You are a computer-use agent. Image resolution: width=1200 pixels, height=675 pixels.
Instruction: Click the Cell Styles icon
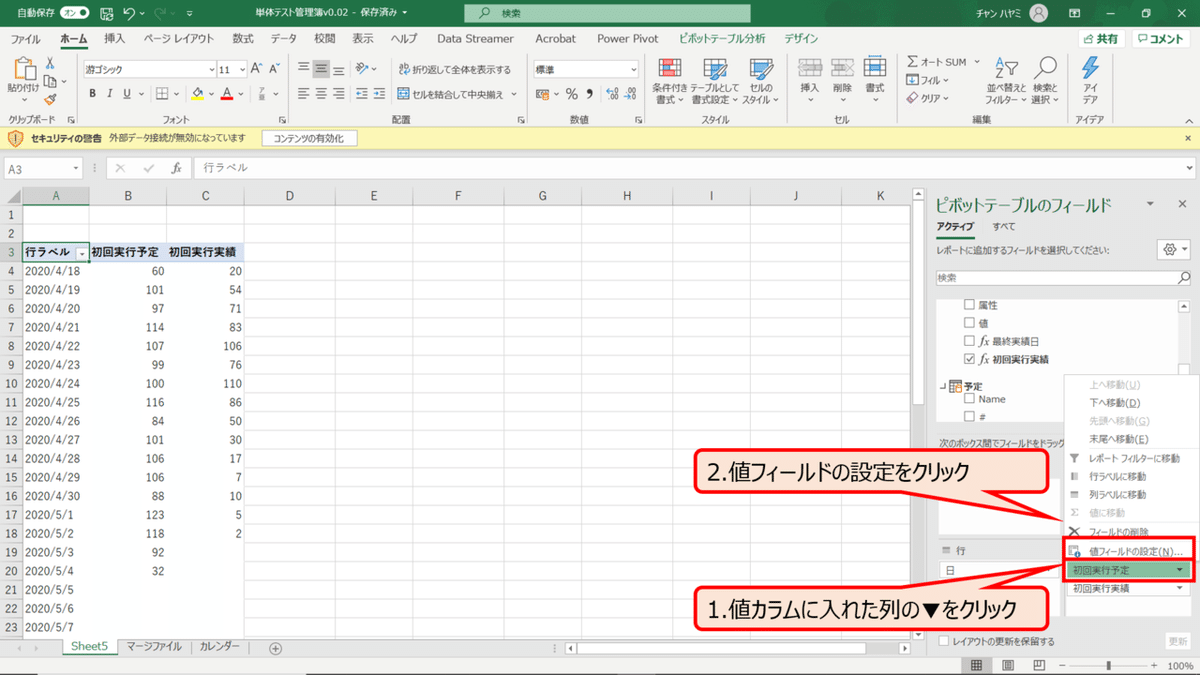coord(760,68)
